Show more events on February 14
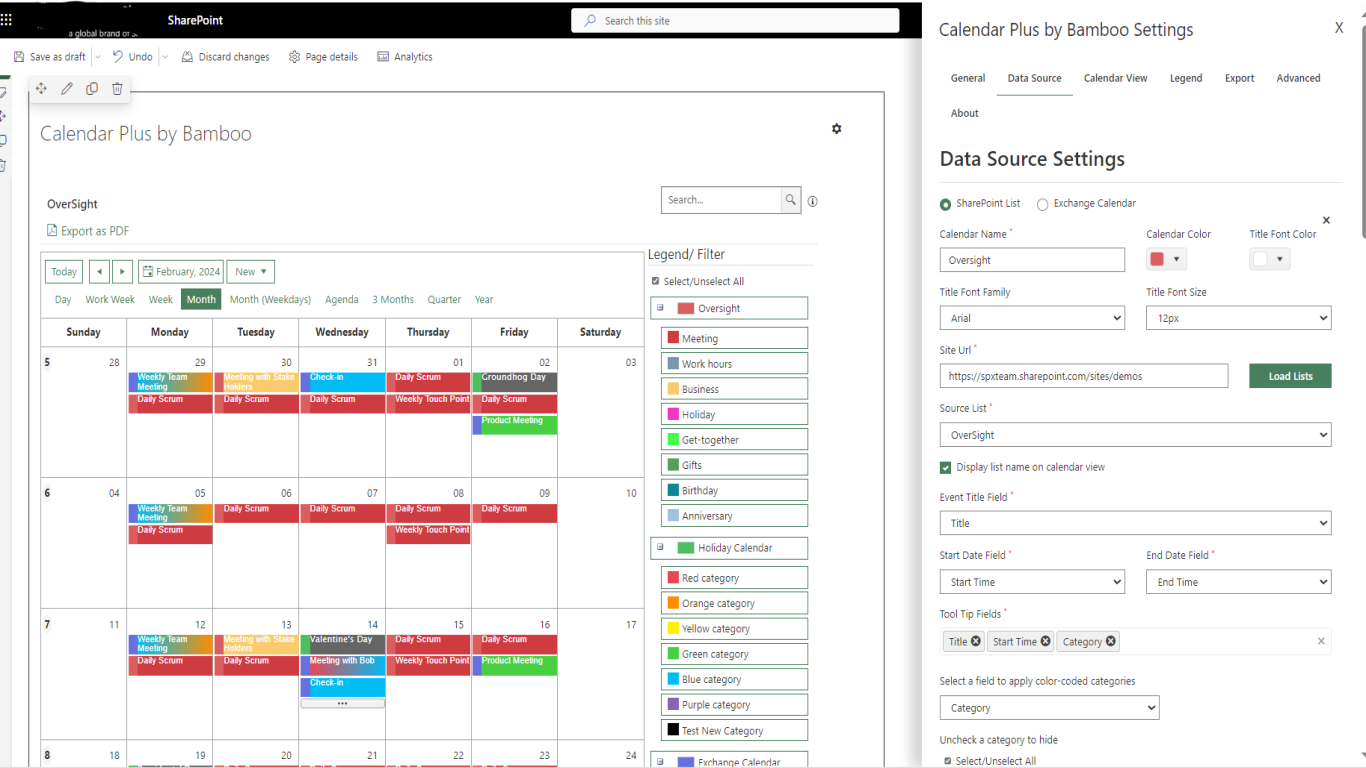Screen dimensions: 1366x768 [342, 703]
